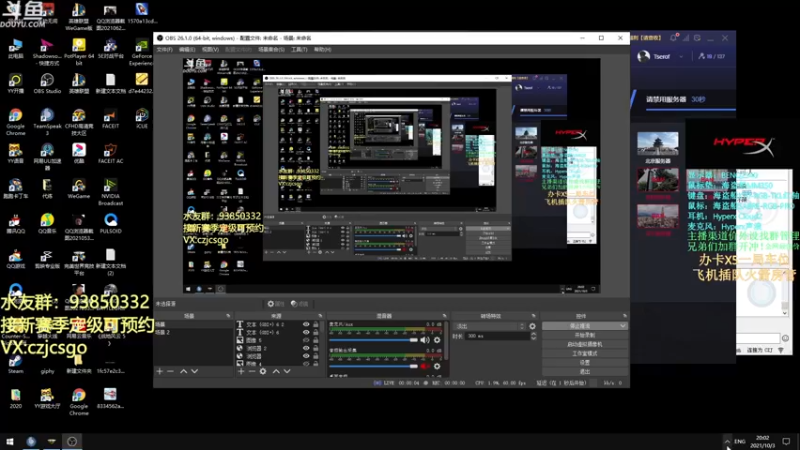Open the Scene Collection menu in OBS

click(271, 49)
